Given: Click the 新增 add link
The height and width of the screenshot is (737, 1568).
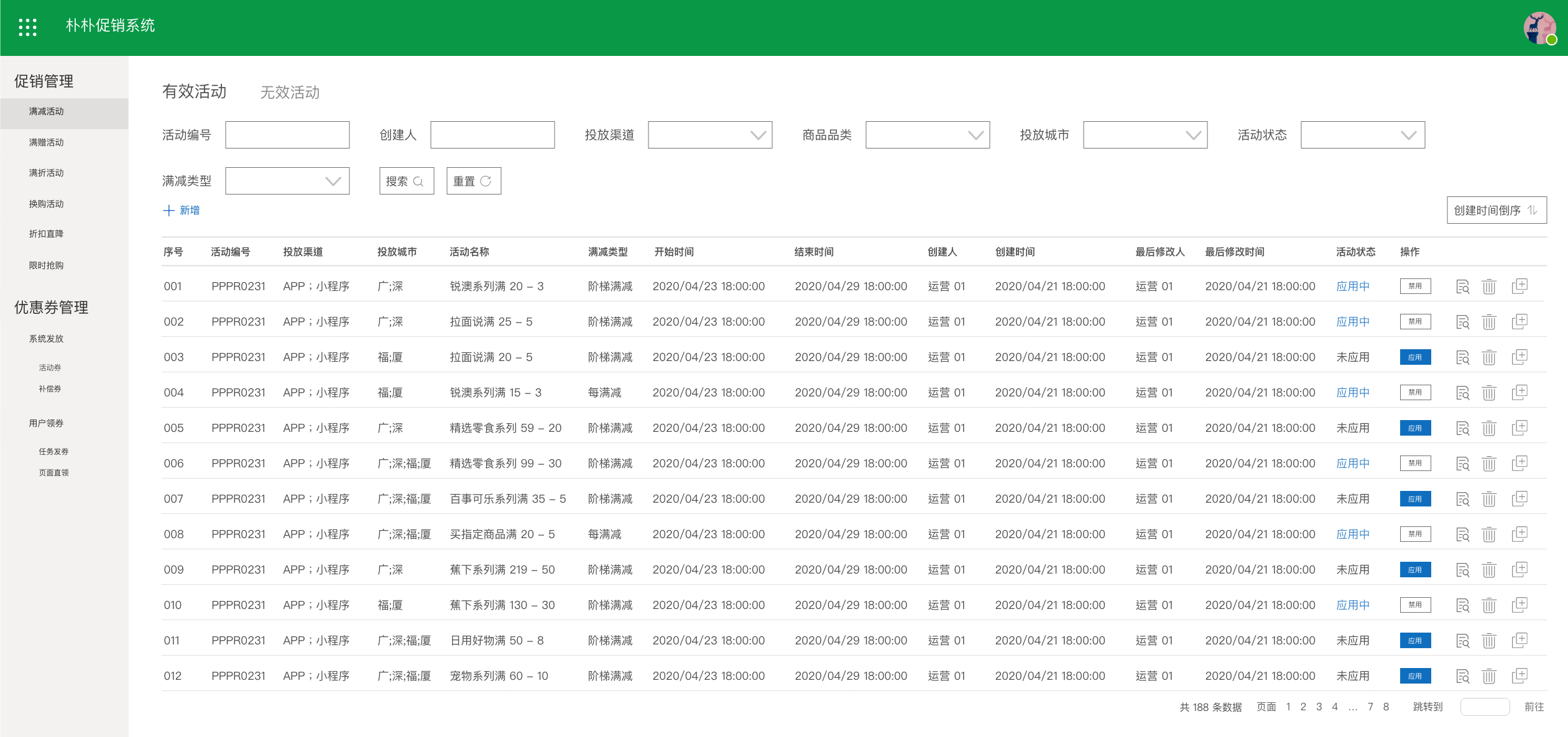Looking at the screenshot, I should [x=182, y=211].
